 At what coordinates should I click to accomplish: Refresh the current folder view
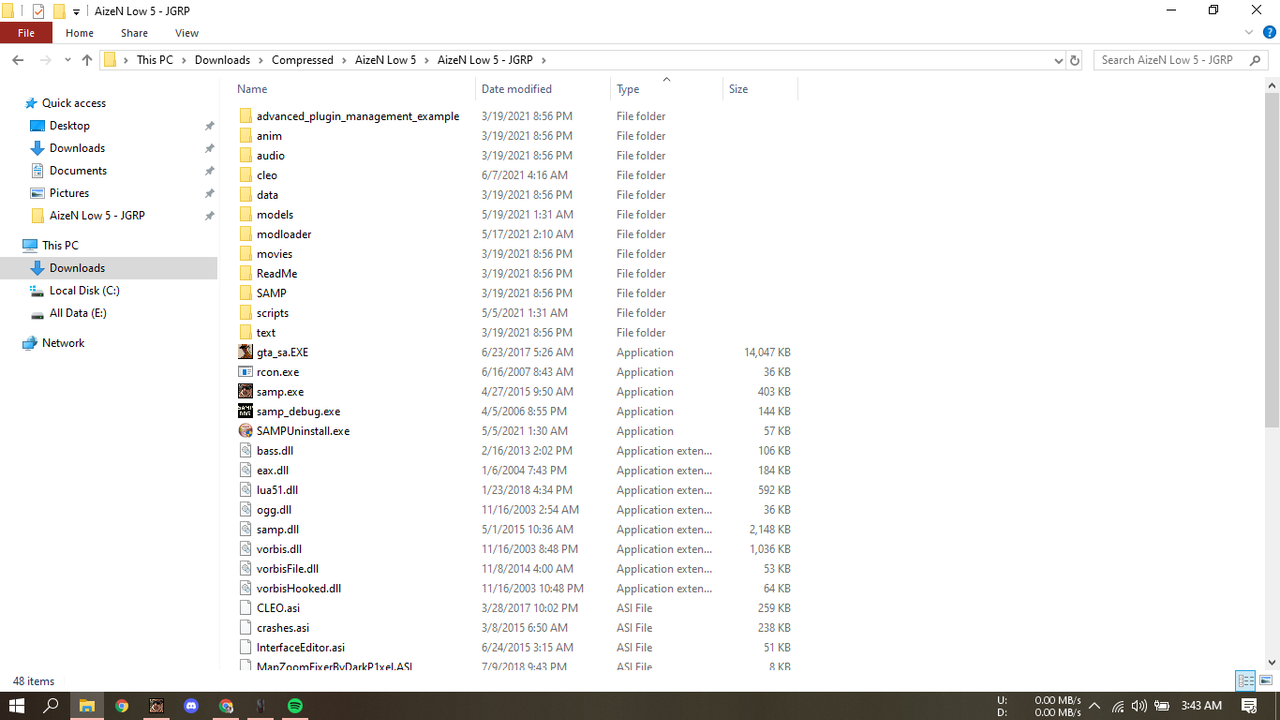click(x=1075, y=60)
